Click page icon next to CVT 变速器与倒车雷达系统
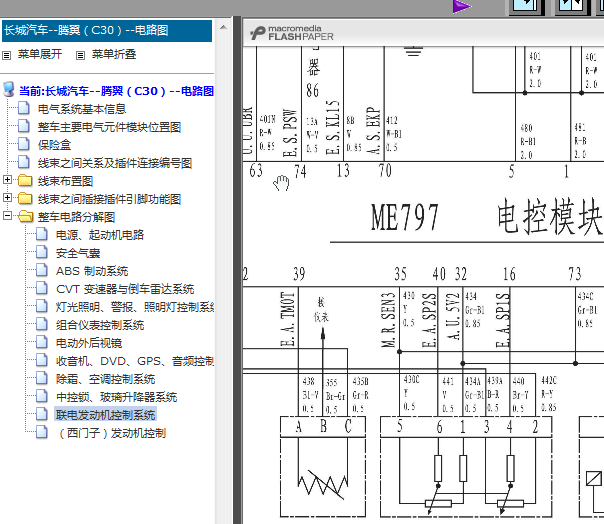This screenshot has height=524, width=604. click(x=42, y=288)
